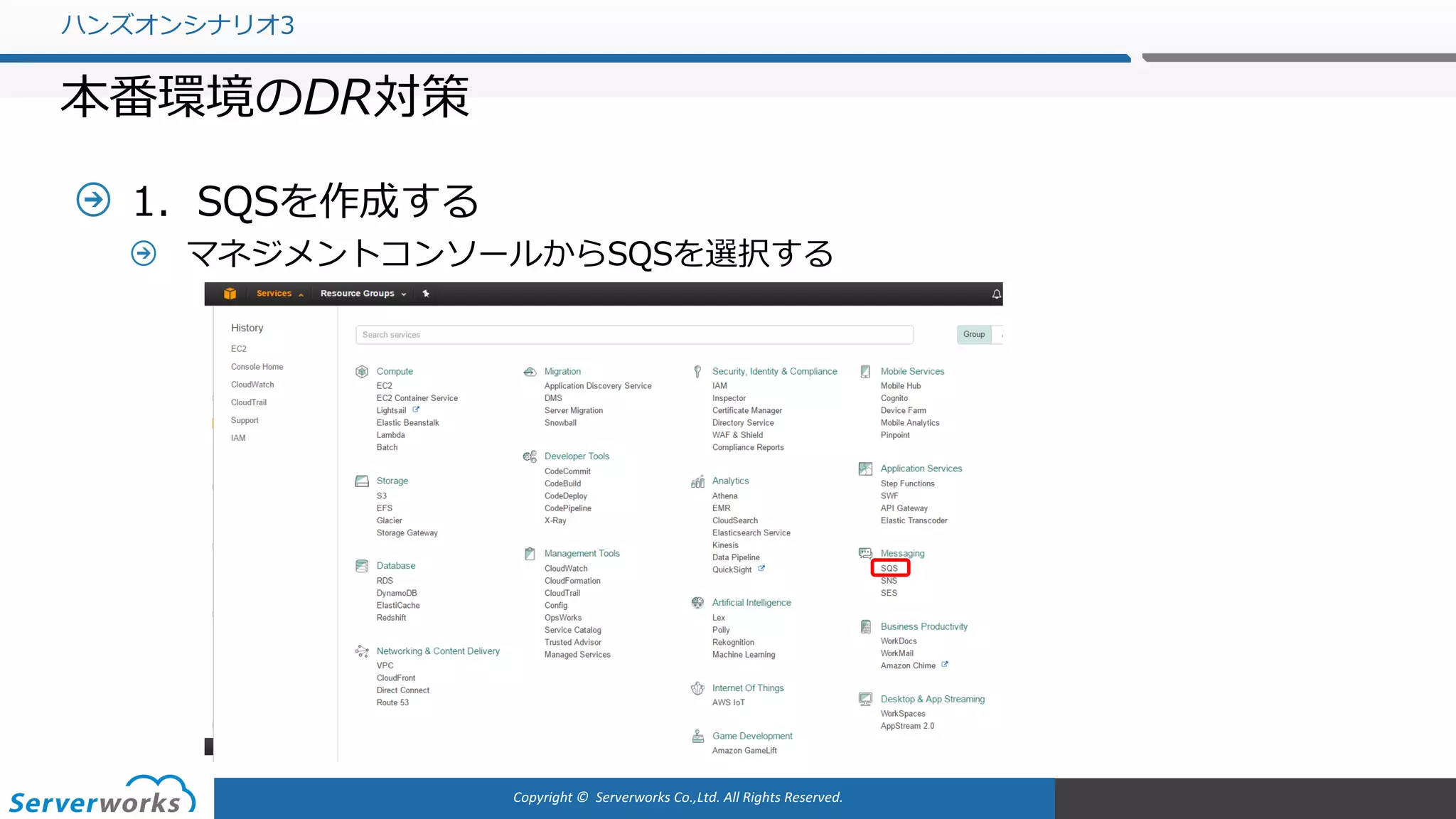The image size is (1456, 819).
Task: Click Desktop & App Streaming icon
Action: [x=865, y=700]
